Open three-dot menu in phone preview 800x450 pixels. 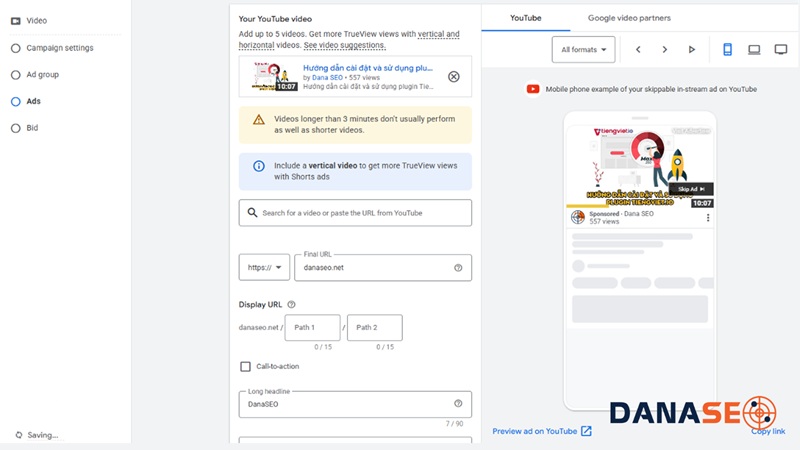pyautogui.click(x=708, y=218)
